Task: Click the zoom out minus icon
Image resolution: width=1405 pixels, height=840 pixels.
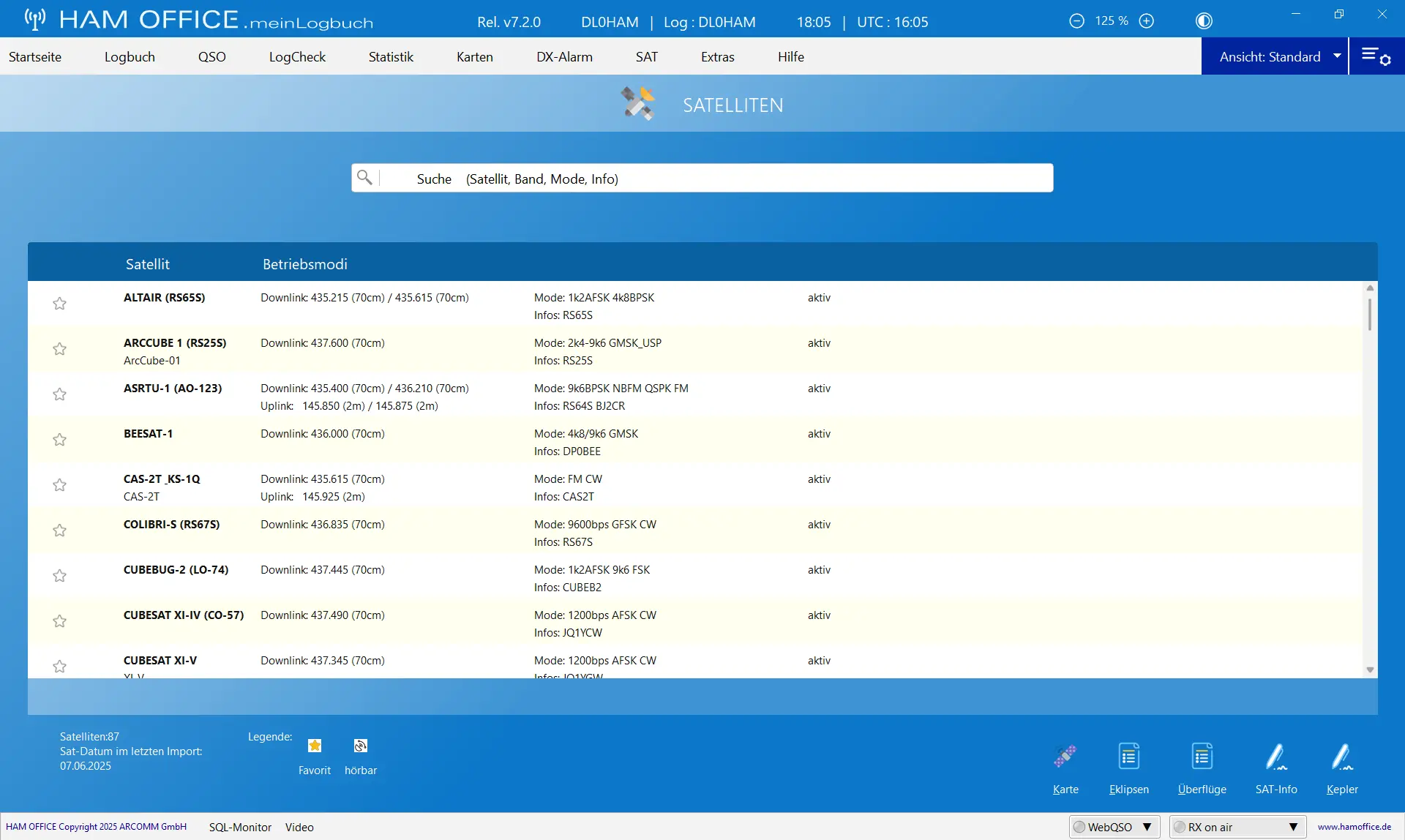Action: coord(1076,21)
